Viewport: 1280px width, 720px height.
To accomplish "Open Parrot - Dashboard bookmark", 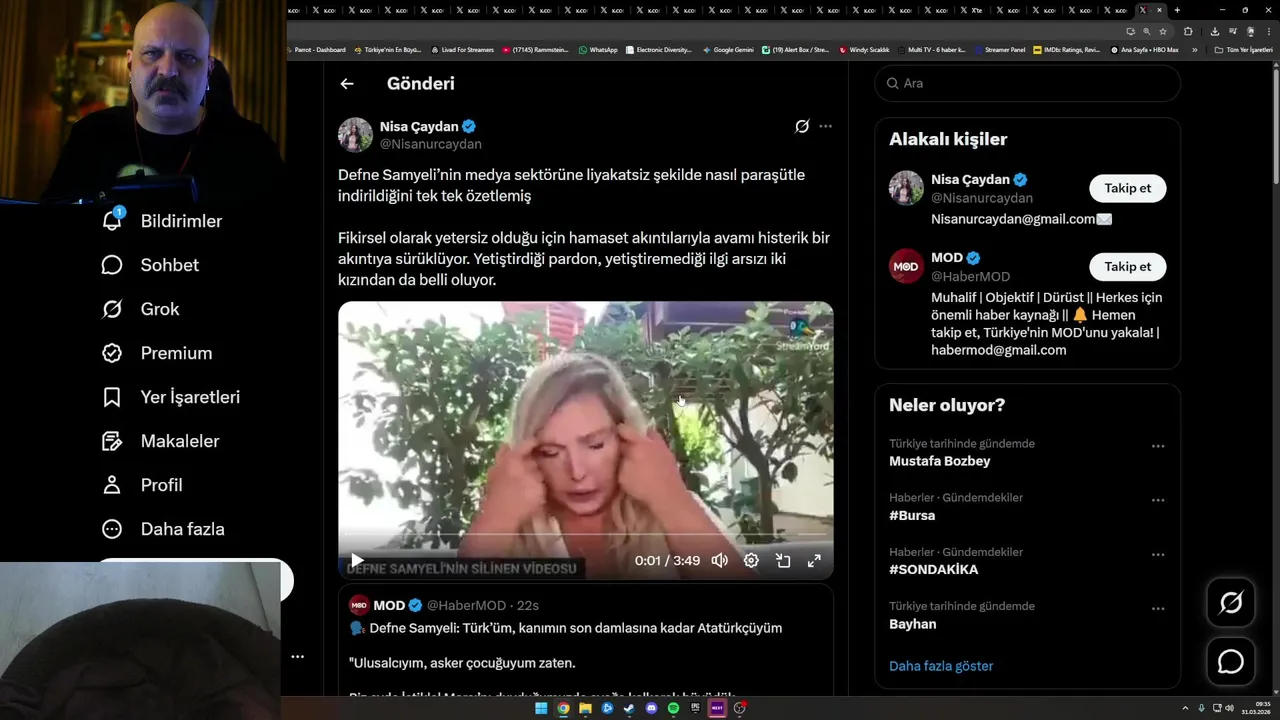I will click(x=316, y=50).
